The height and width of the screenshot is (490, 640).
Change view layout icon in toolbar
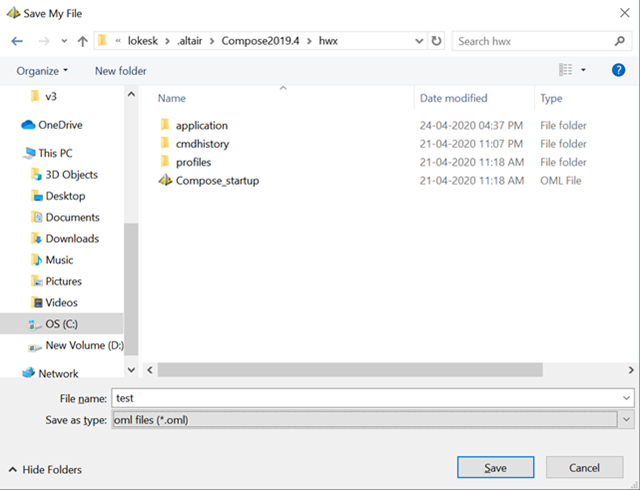[565, 70]
